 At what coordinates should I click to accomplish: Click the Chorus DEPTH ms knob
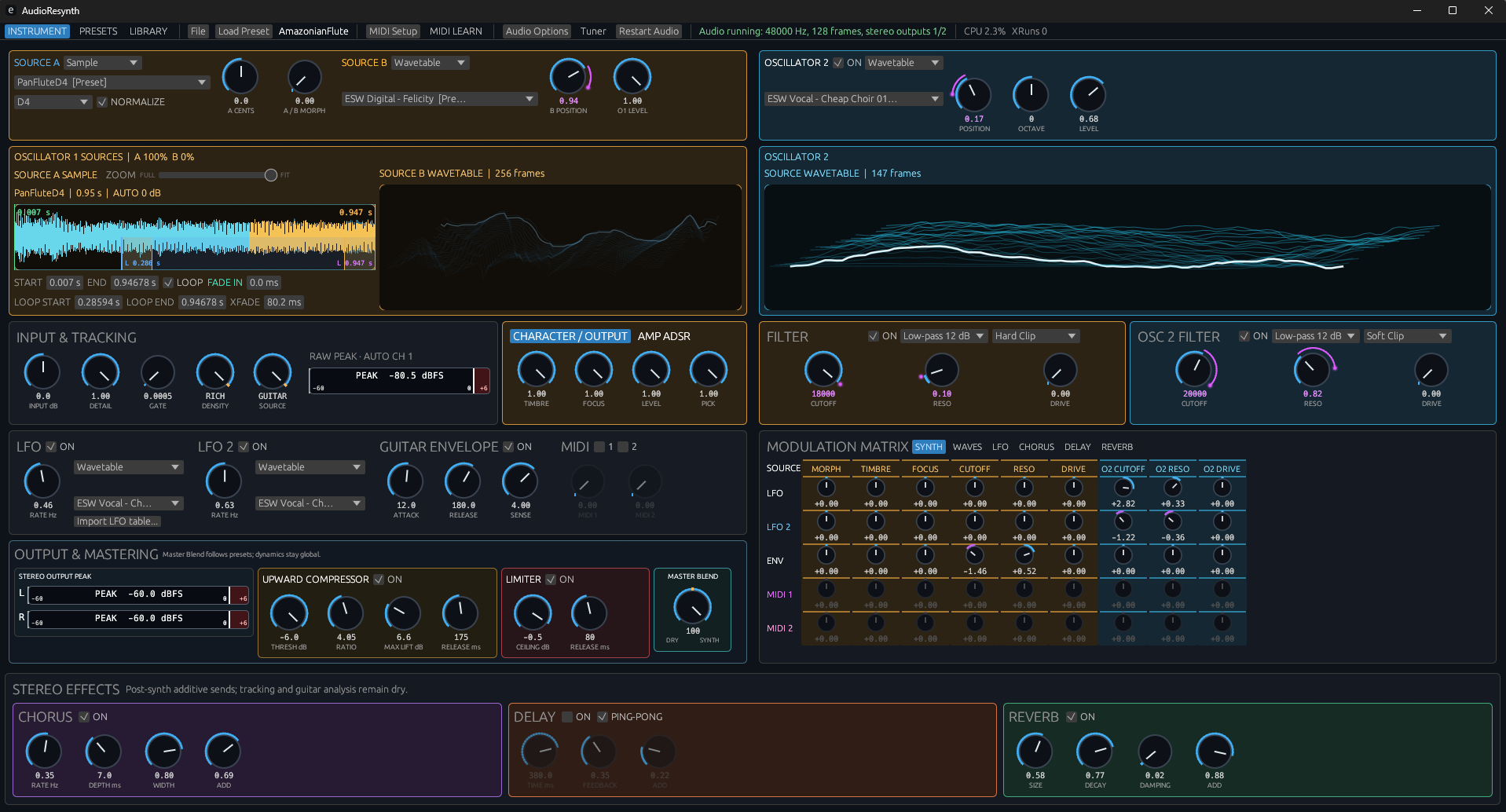coord(104,752)
